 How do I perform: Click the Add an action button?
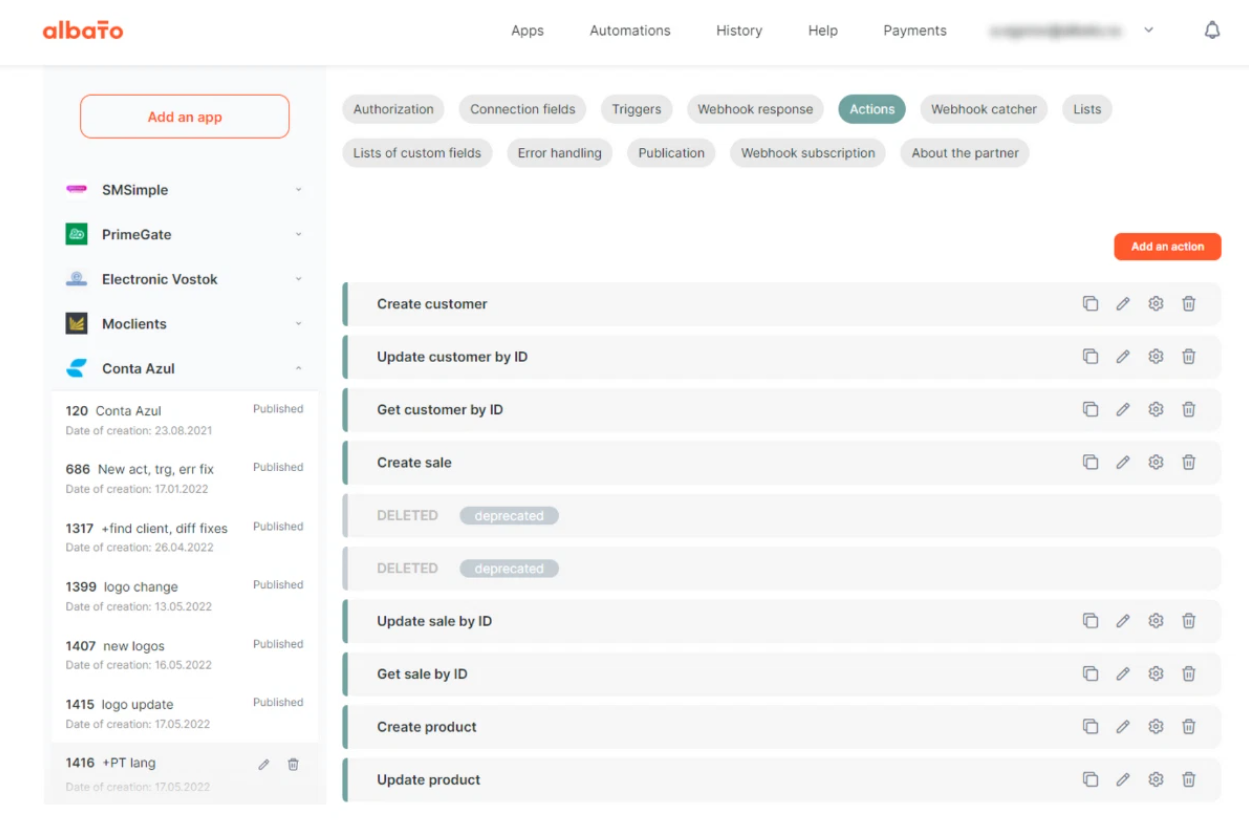pyautogui.click(x=1167, y=246)
